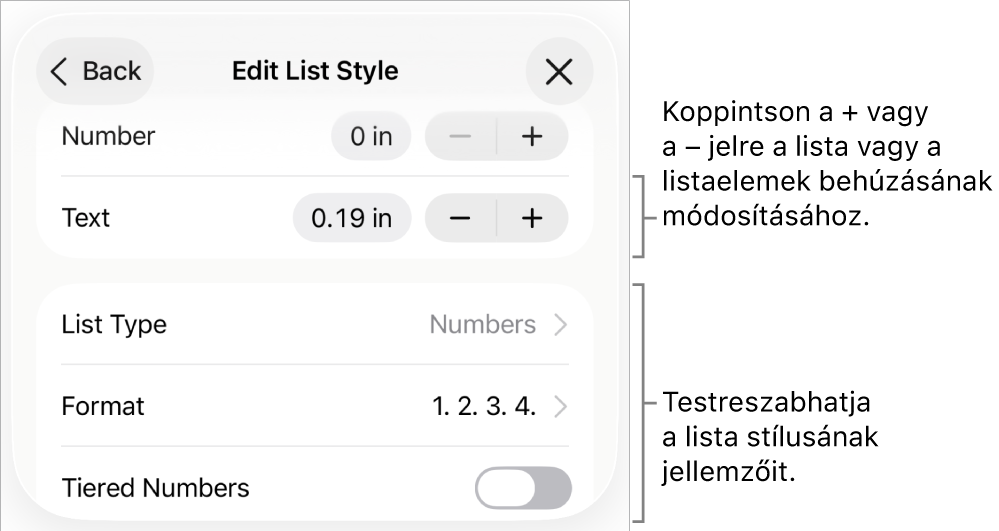Screen dimensions: 999x531
Task: Expand the Format options chevron
Action: click(561, 406)
